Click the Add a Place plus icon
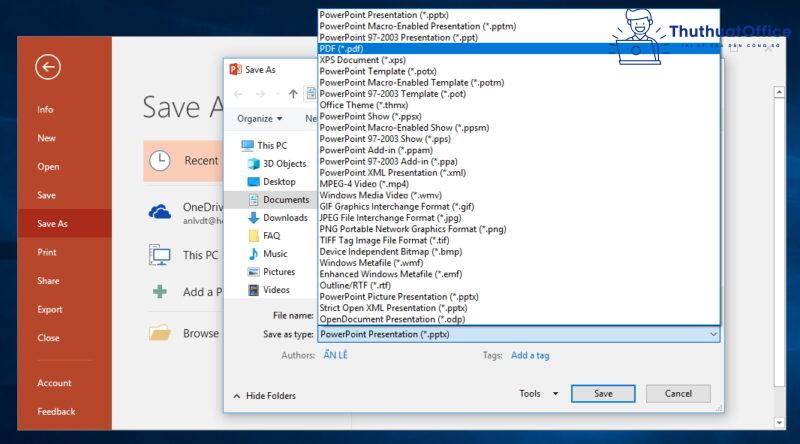The width and height of the screenshot is (800, 444). click(x=160, y=292)
